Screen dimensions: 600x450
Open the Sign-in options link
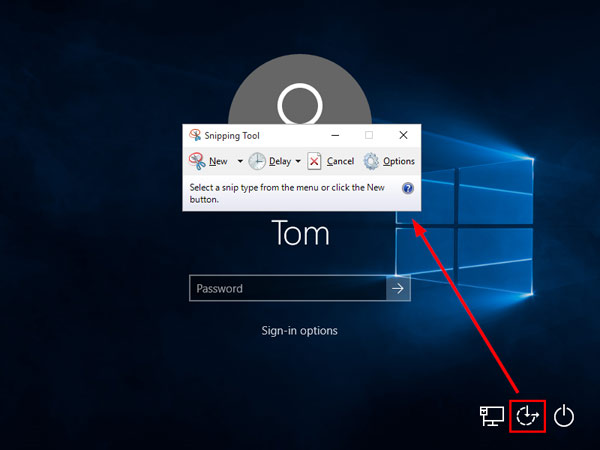(x=300, y=331)
